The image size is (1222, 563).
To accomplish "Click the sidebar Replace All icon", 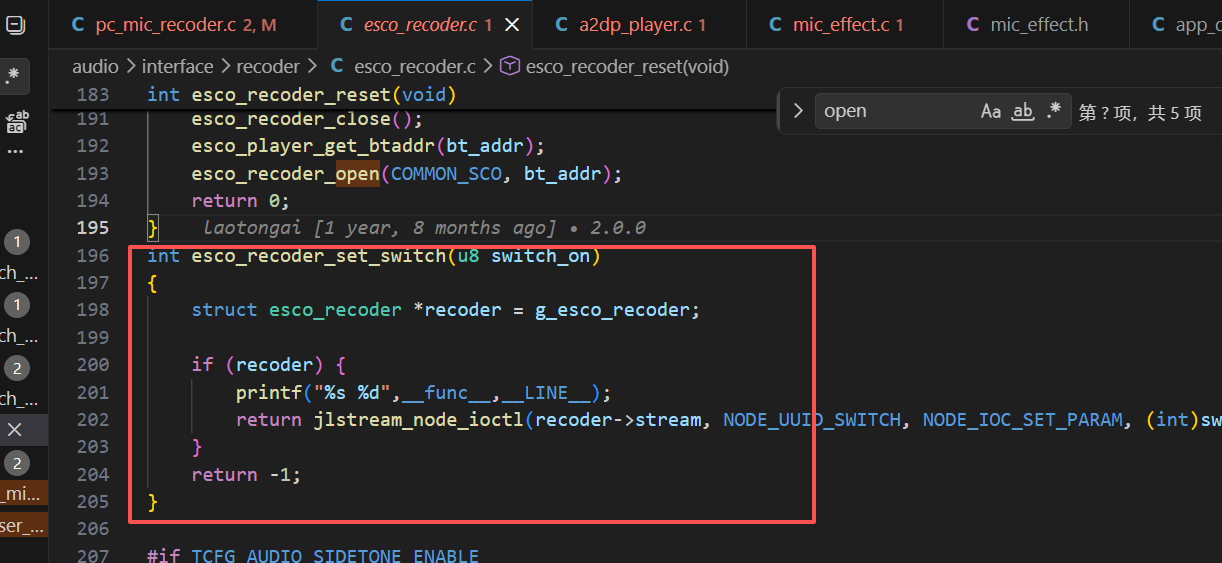I will click(16, 122).
